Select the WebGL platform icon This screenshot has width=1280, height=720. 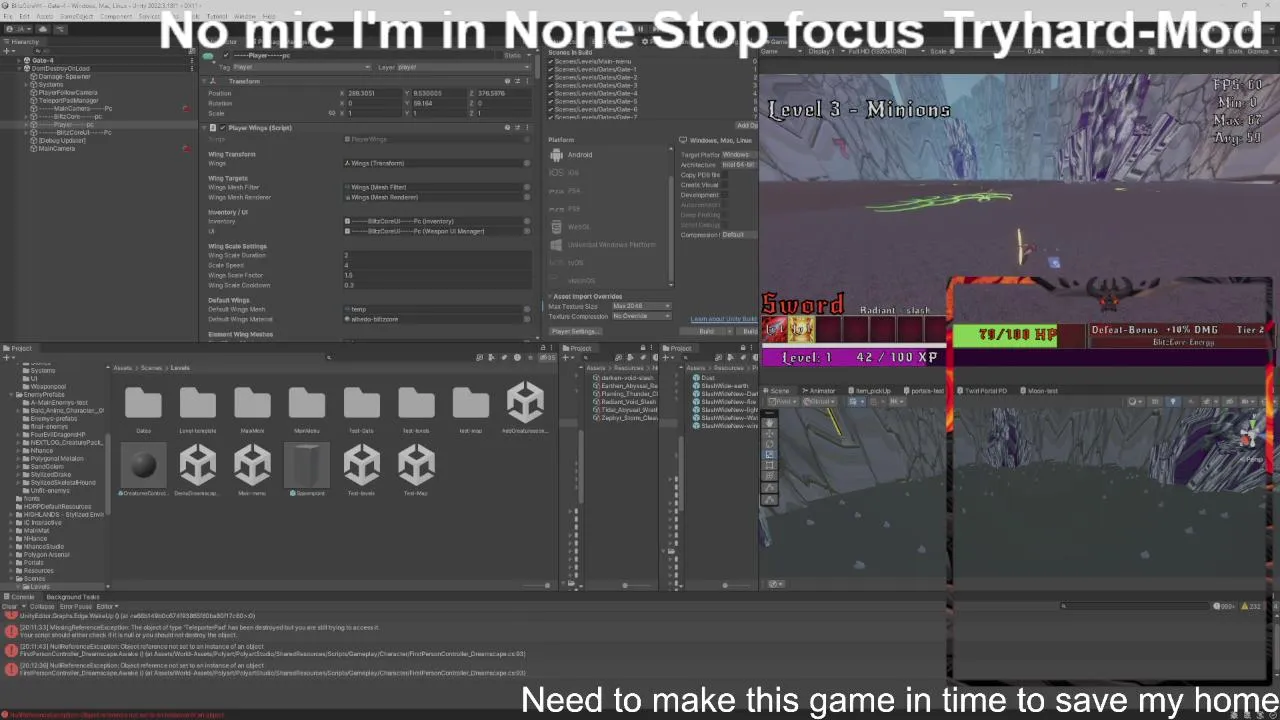click(x=556, y=227)
